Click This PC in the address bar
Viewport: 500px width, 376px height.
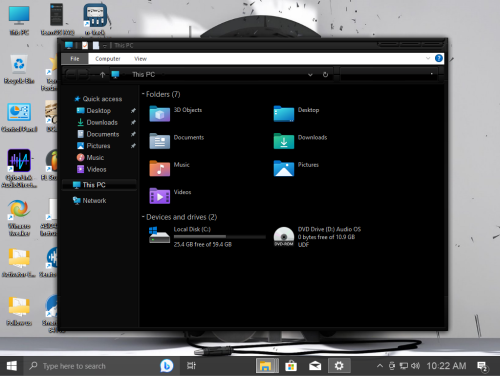coord(143,75)
